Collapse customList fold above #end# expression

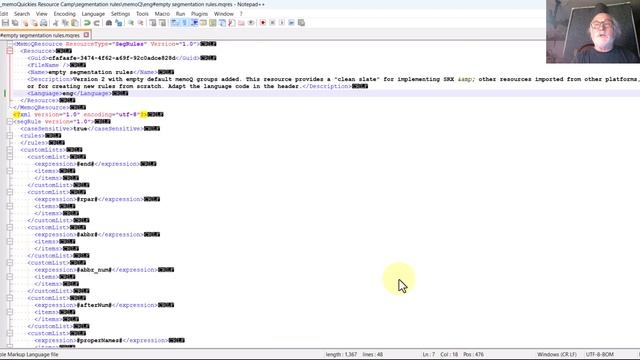click(x=10, y=157)
